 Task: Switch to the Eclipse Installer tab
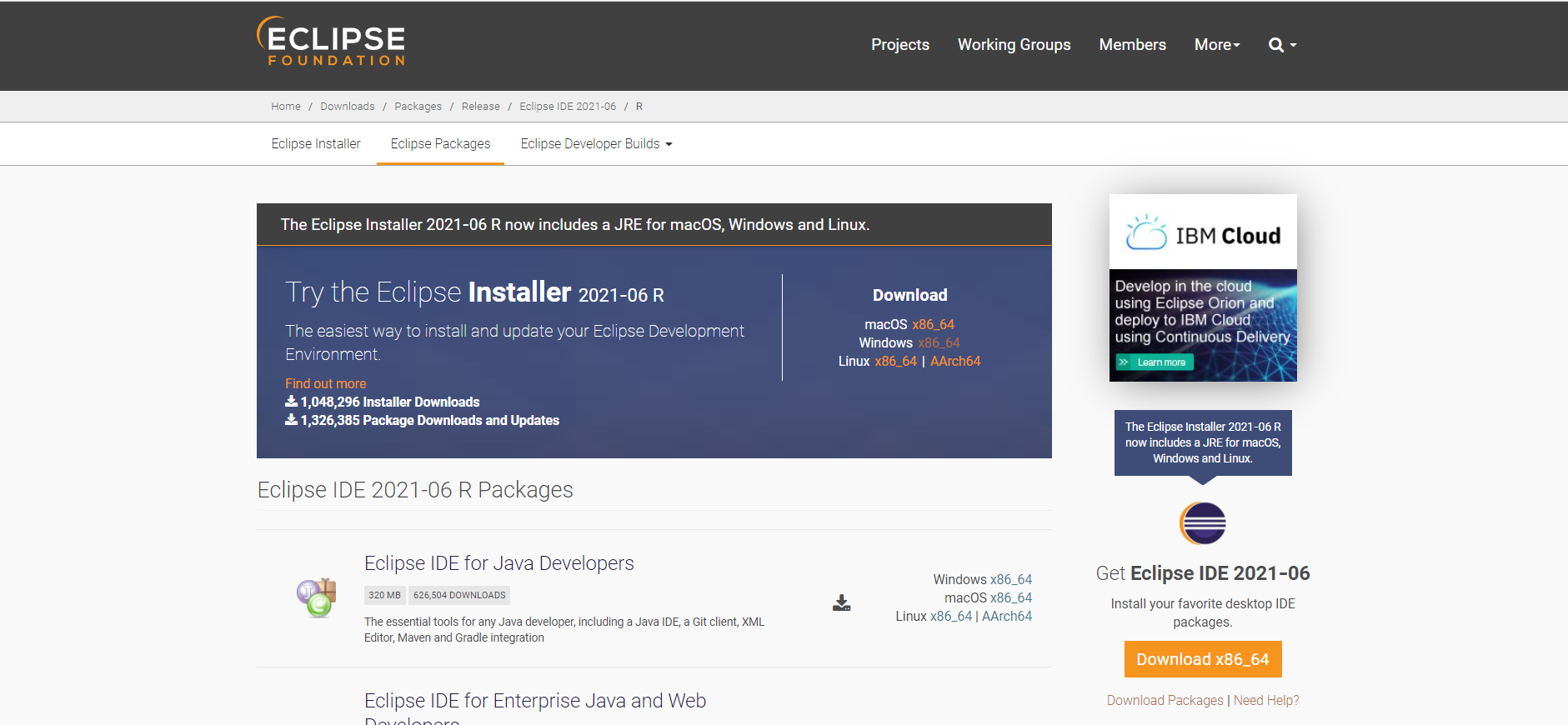[x=316, y=144]
